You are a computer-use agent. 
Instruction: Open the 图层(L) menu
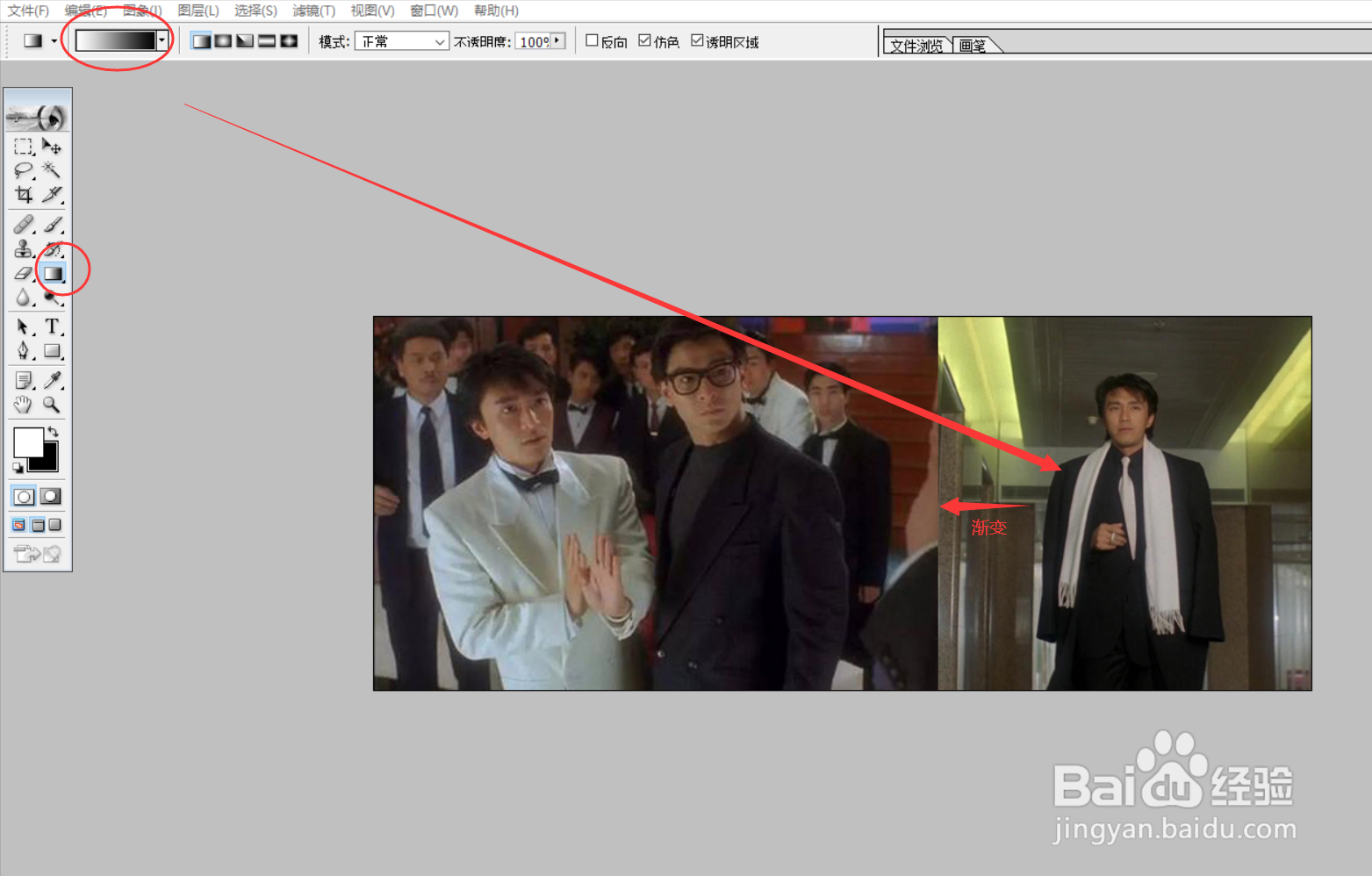(198, 11)
